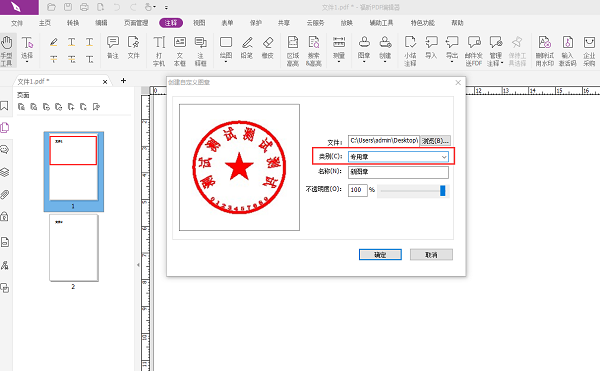Image resolution: width=600 pixels, height=371 pixels.
Task: Redo the action in quick-access bar
Action: click(x=133, y=7)
